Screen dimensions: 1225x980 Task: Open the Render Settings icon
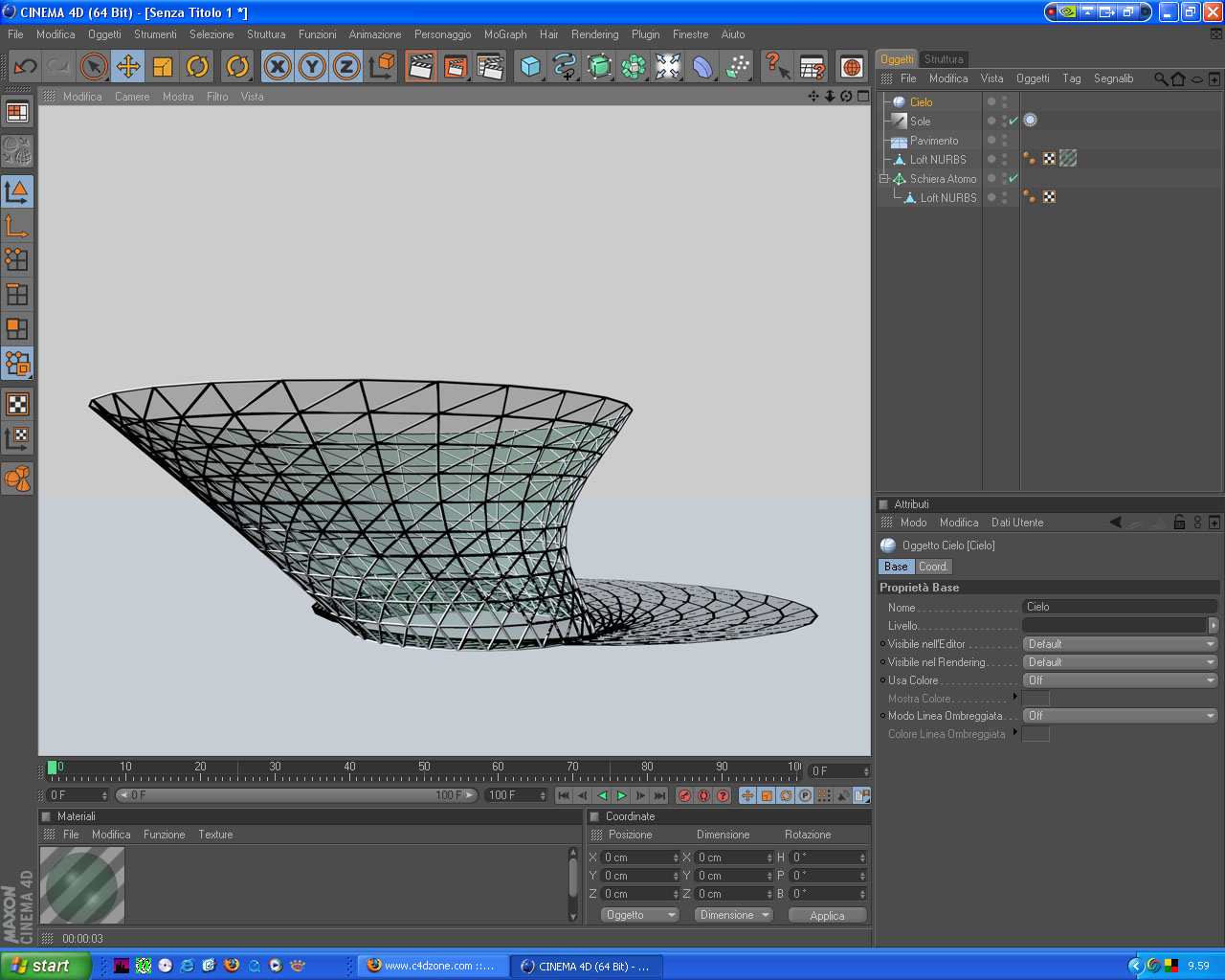pyautogui.click(x=490, y=66)
